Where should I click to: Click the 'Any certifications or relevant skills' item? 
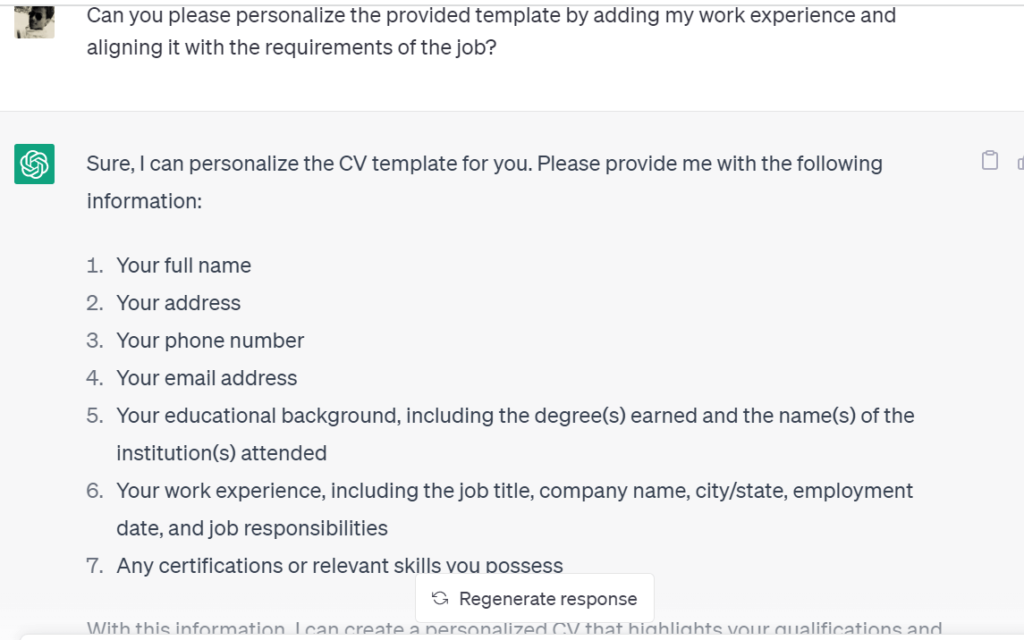[x=339, y=566]
